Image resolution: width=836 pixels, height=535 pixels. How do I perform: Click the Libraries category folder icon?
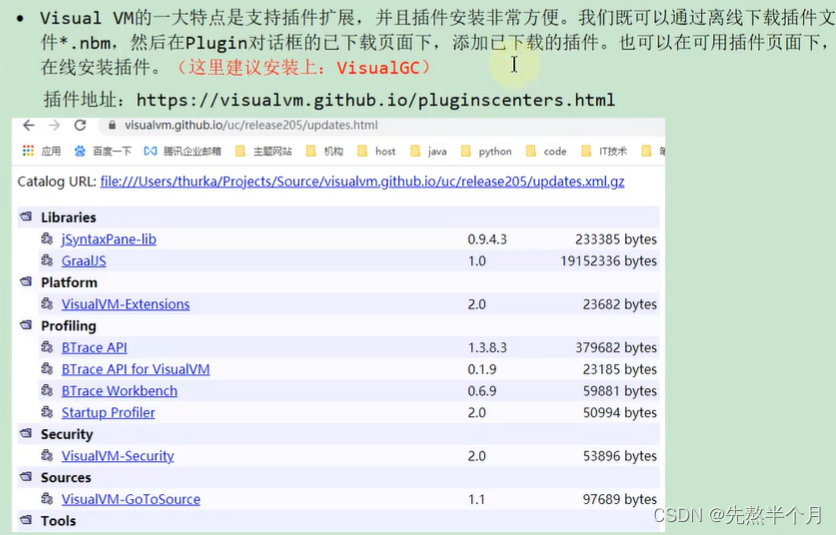26,217
